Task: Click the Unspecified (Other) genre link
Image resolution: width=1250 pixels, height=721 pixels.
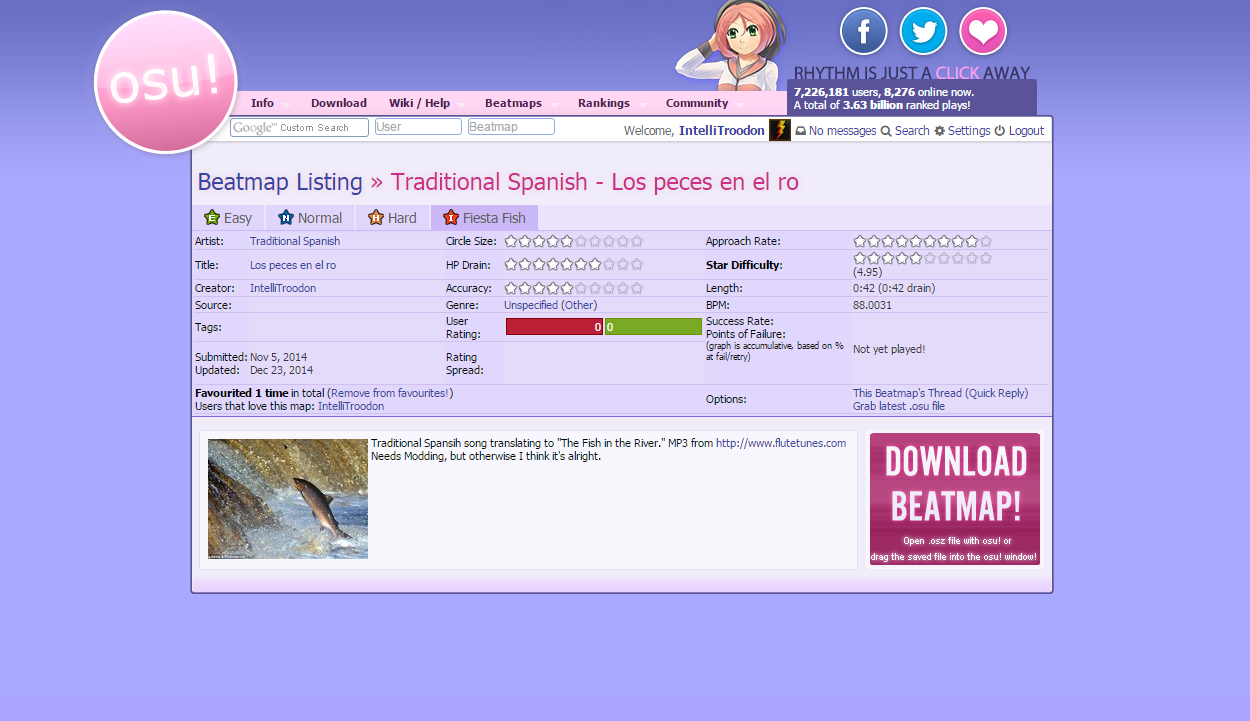Action: (x=550, y=305)
